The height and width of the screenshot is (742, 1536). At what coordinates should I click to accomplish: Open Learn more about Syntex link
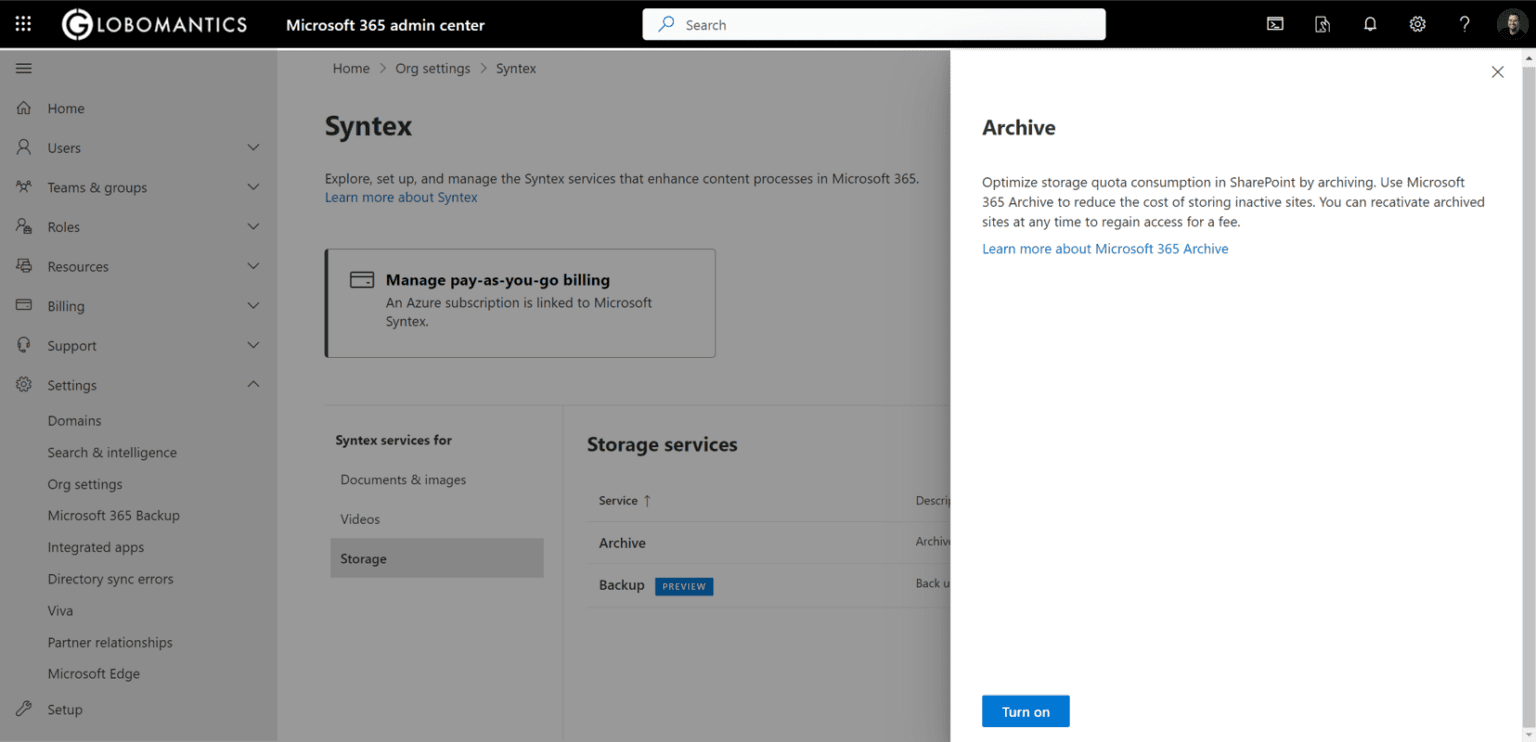(401, 197)
